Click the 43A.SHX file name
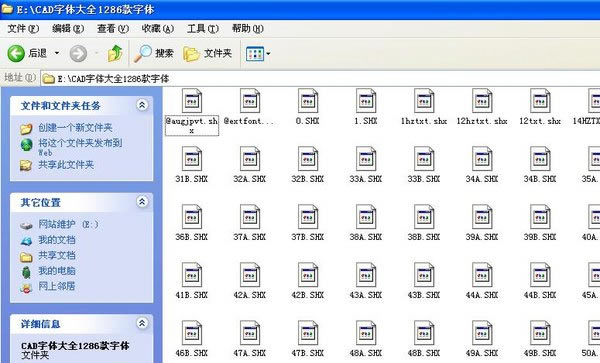 click(x=366, y=295)
